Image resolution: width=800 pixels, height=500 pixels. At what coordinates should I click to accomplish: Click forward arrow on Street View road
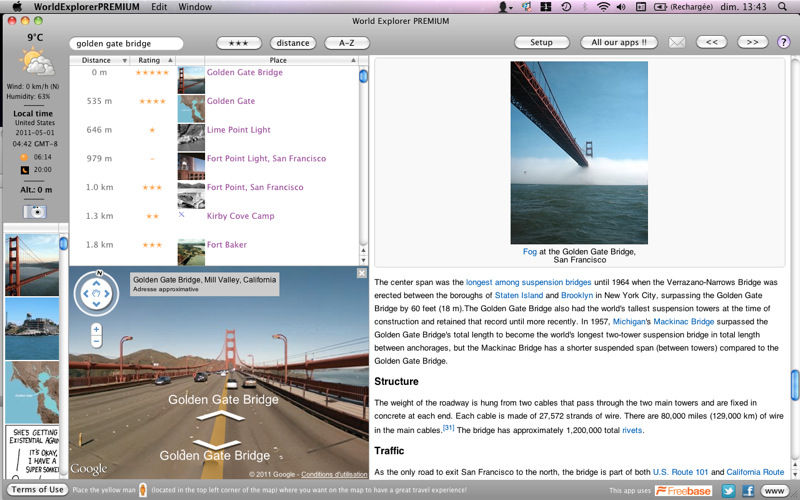(220, 416)
